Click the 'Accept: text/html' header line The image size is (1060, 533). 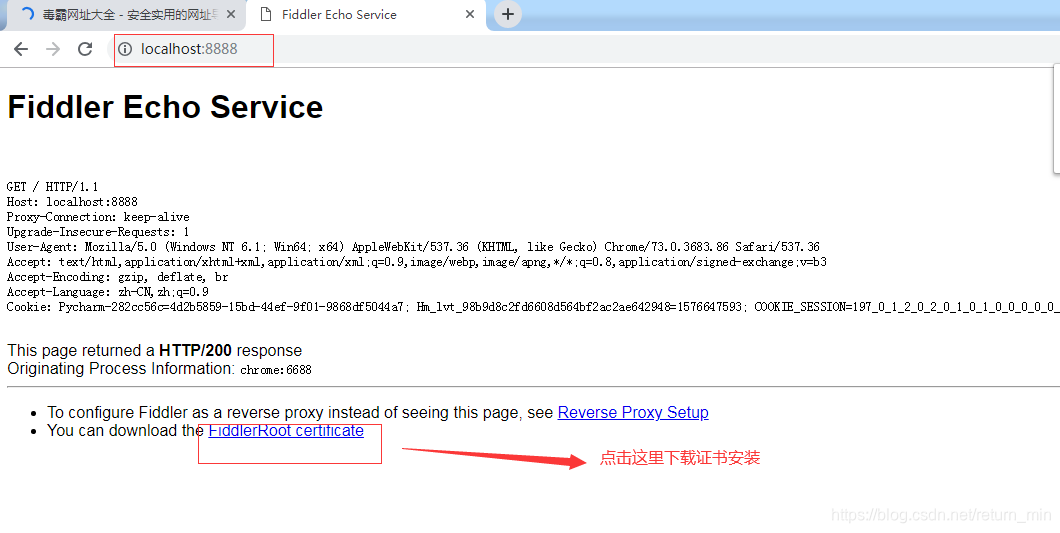[x=416, y=262]
